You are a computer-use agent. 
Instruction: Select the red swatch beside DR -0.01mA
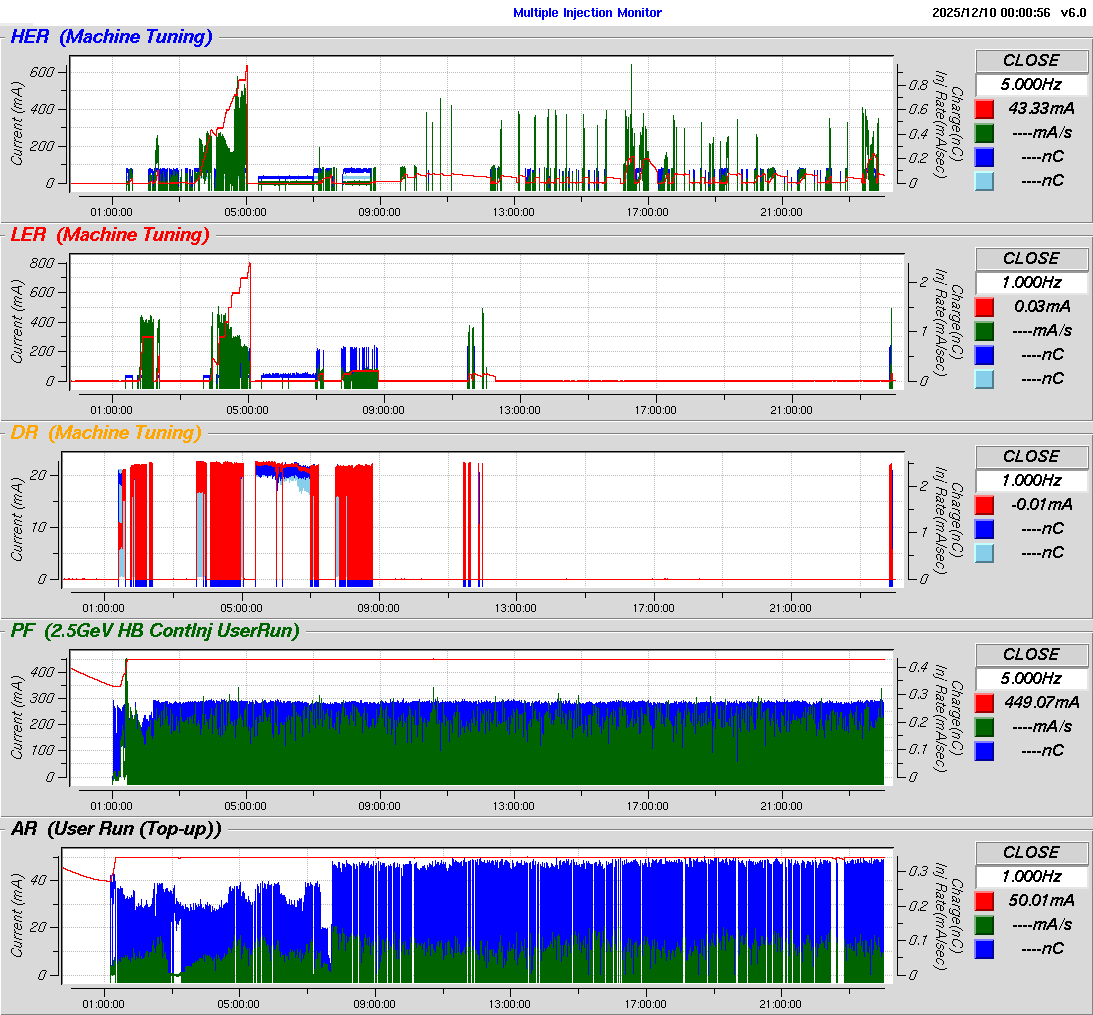click(985, 505)
